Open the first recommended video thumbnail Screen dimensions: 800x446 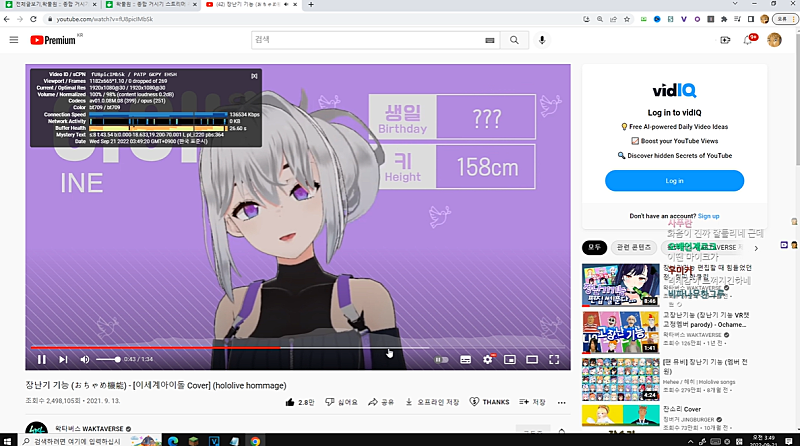[x=620, y=285]
